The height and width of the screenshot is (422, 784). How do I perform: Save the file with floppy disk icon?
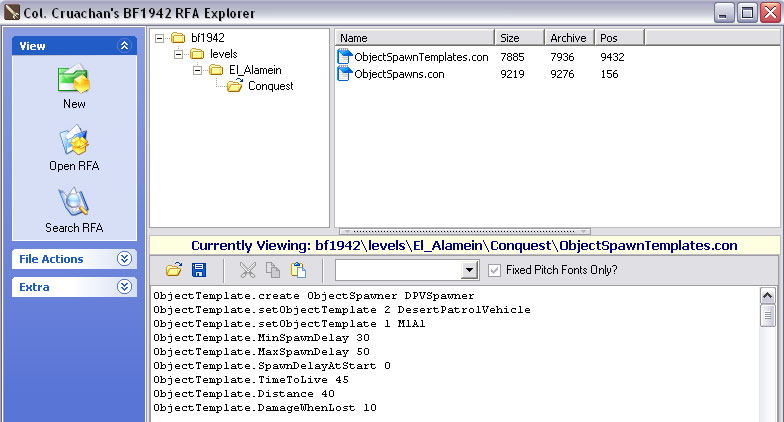(199, 270)
